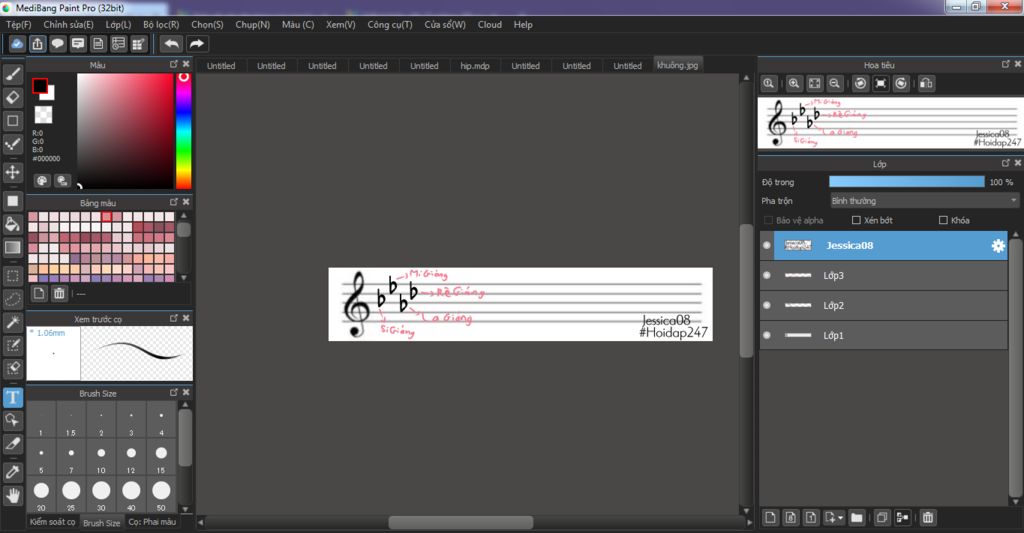Undock the Màu panel
This screenshot has height=533, width=1024.
pos(174,64)
